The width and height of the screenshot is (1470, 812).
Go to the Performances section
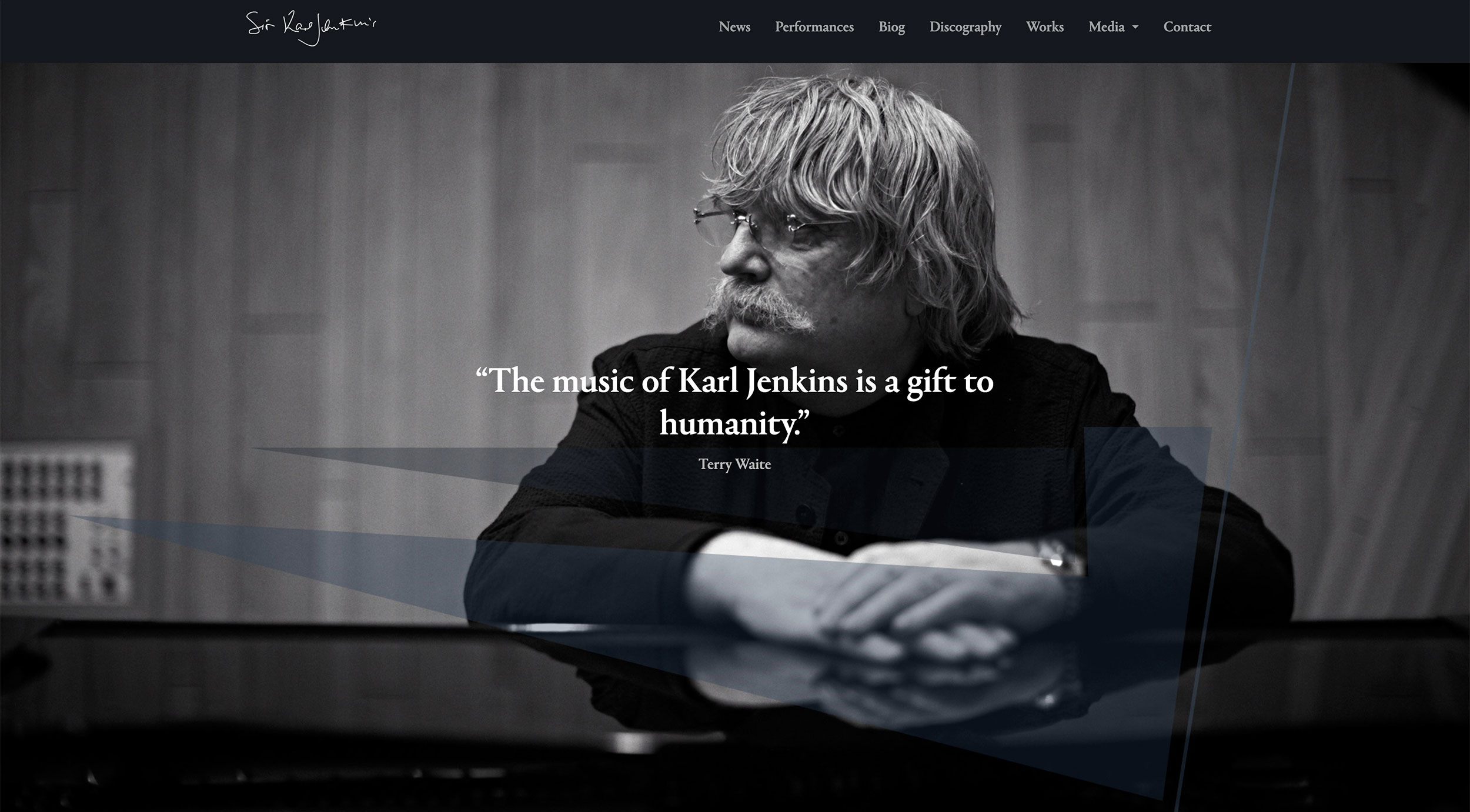click(x=814, y=27)
